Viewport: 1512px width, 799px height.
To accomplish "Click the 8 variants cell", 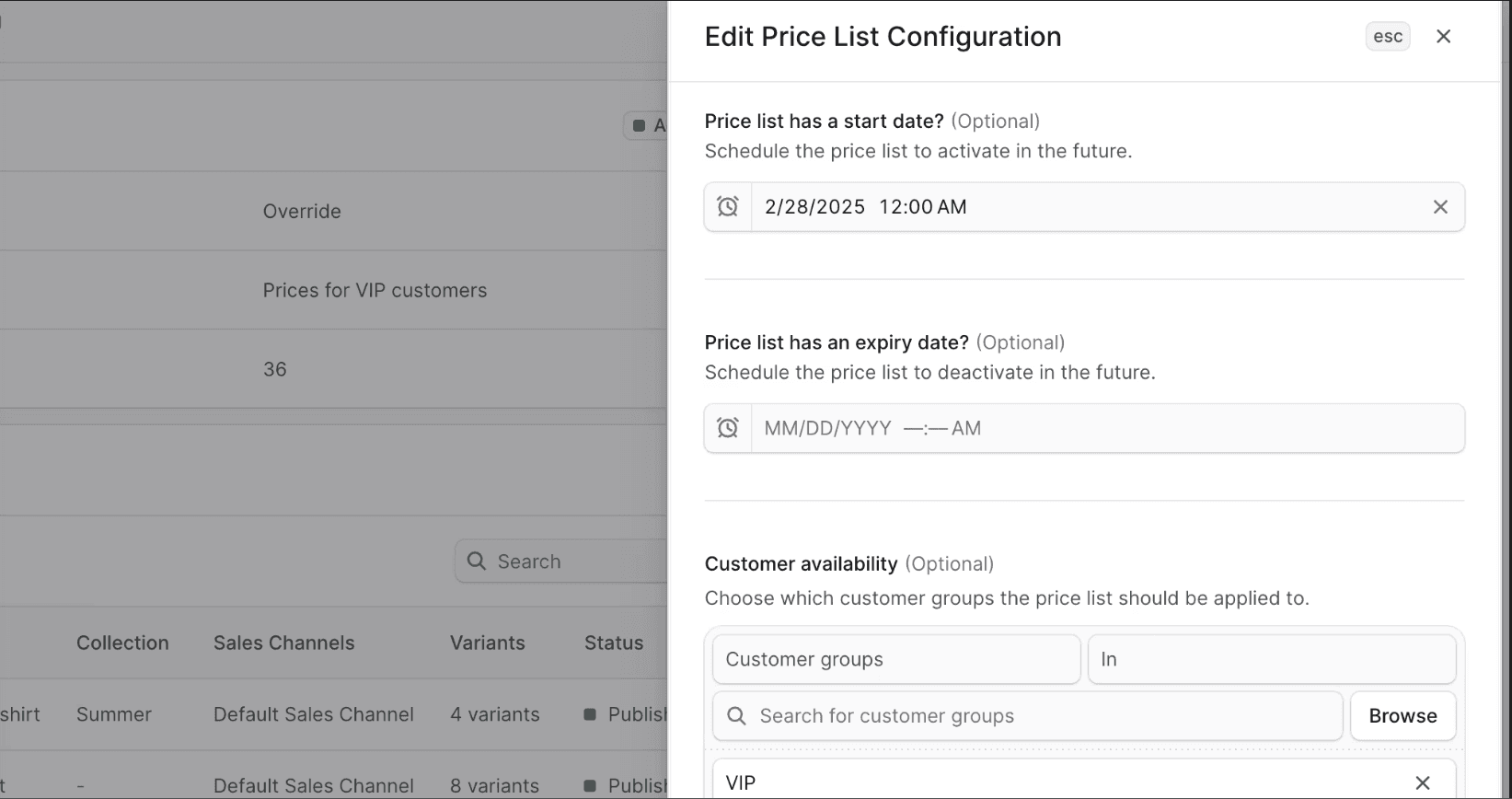I will click(494, 786).
